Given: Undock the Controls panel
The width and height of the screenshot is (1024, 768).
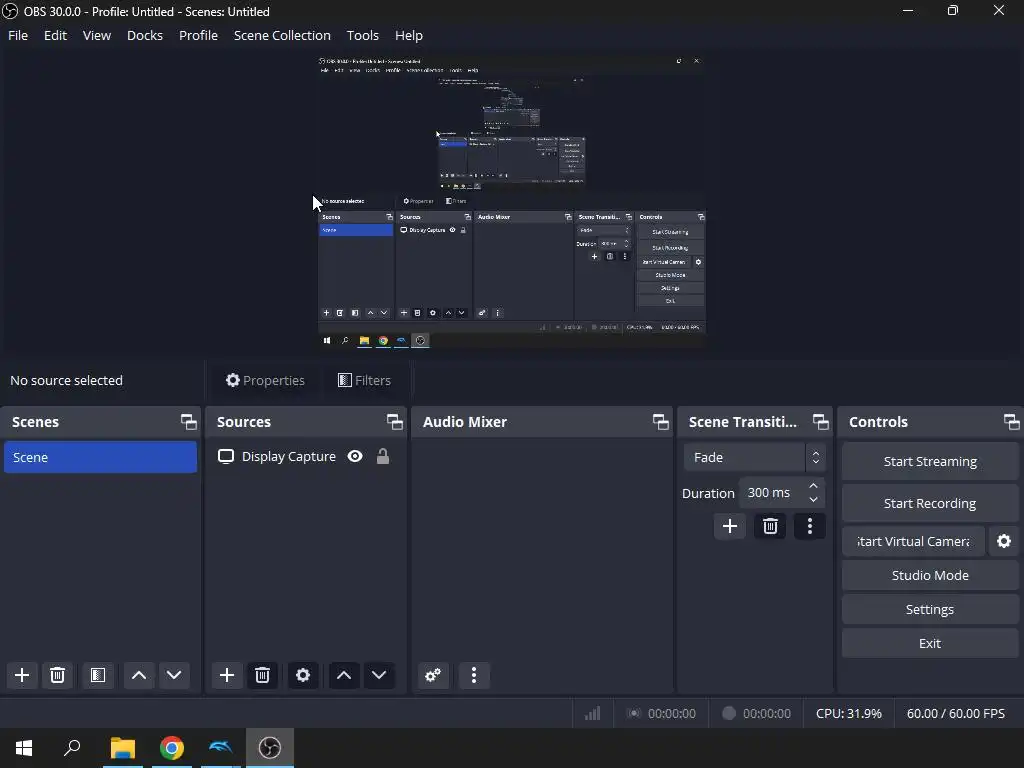Looking at the screenshot, I should click(1012, 422).
